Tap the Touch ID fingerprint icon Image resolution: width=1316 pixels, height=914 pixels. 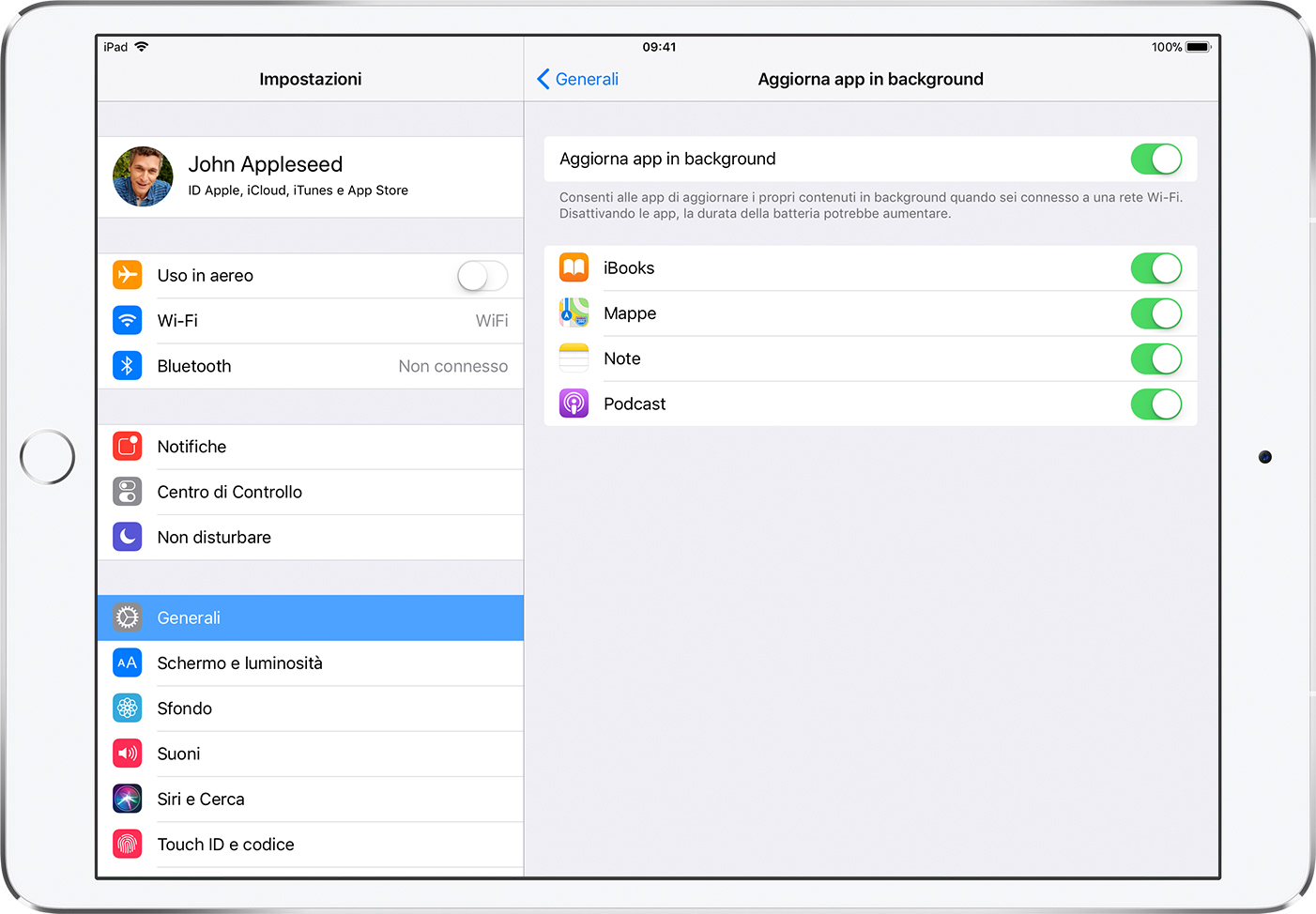128,845
